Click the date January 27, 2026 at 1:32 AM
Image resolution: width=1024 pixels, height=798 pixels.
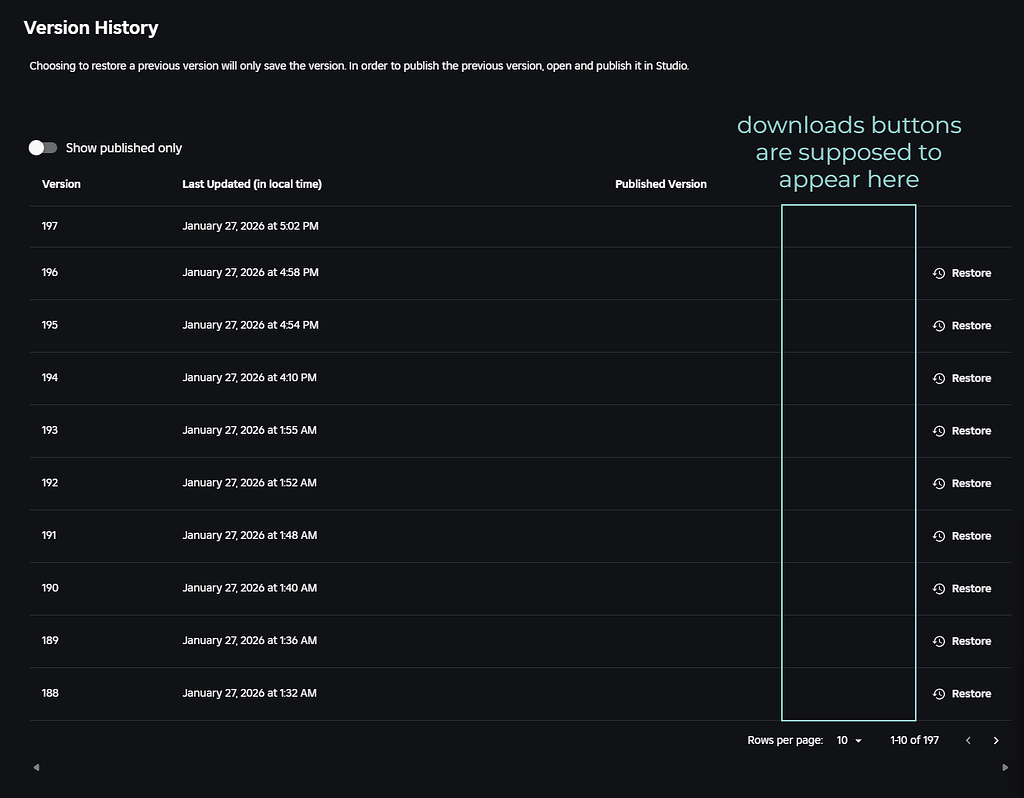pyautogui.click(x=249, y=693)
